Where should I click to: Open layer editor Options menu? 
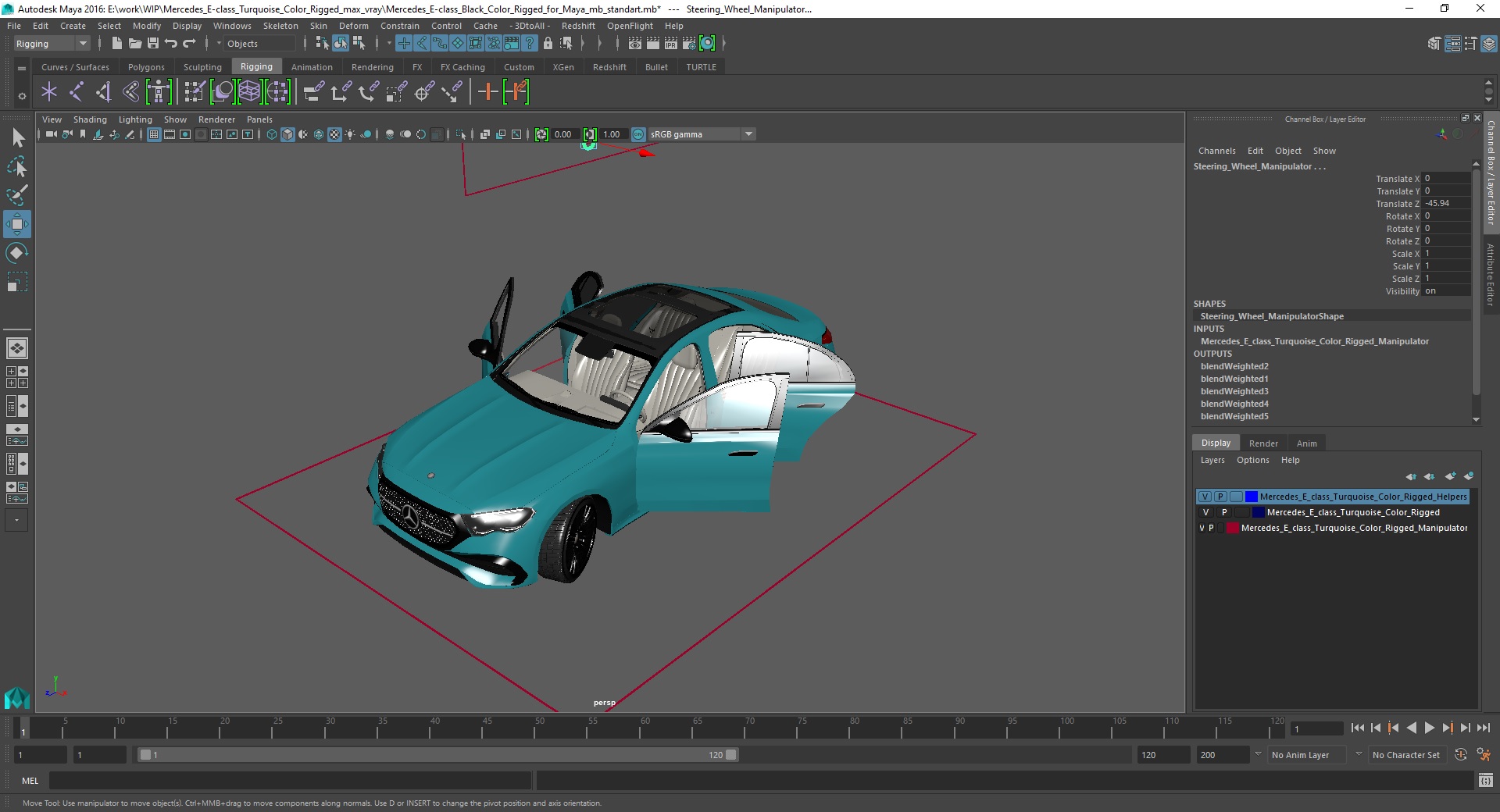(x=1252, y=460)
